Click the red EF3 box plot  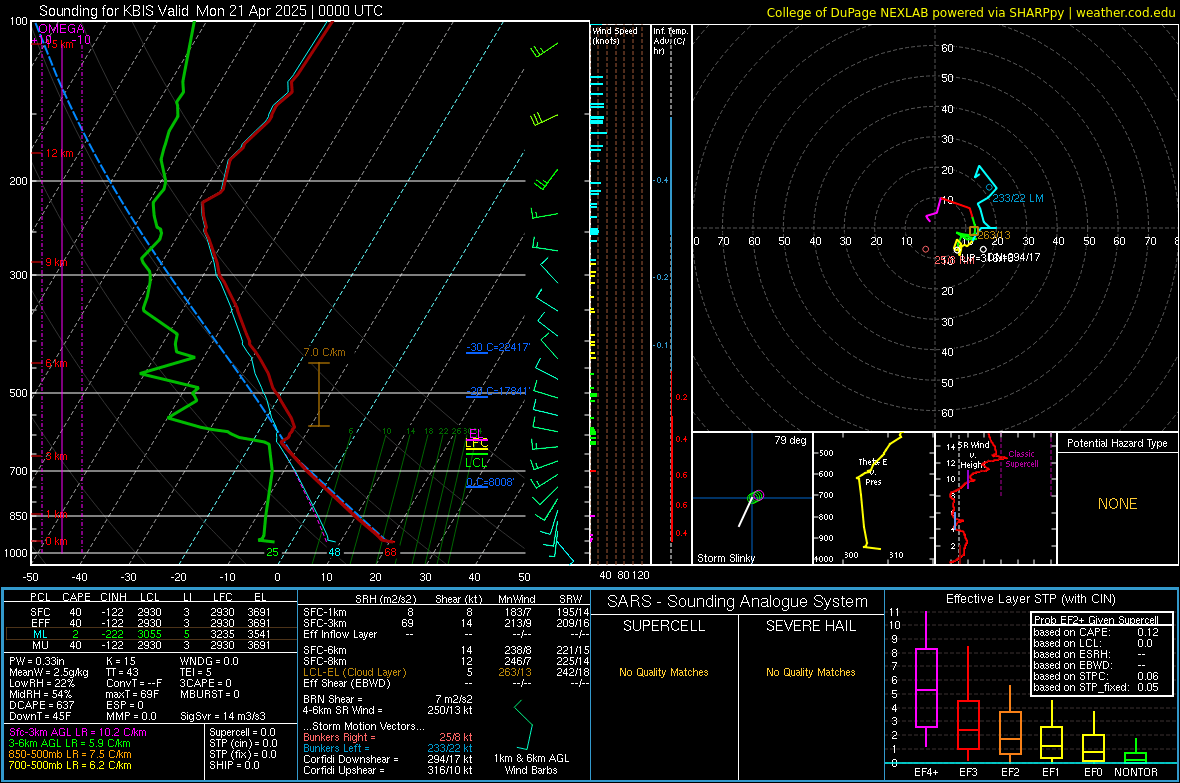tap(968, 724)
